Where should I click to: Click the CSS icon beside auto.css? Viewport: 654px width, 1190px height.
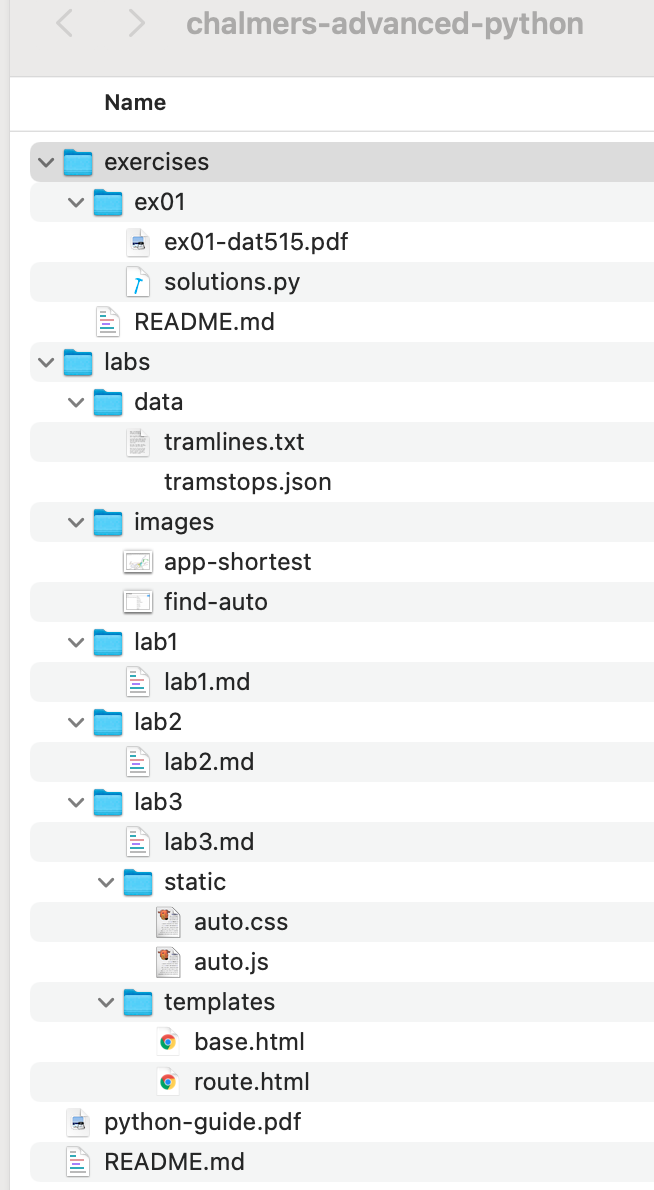167,922
